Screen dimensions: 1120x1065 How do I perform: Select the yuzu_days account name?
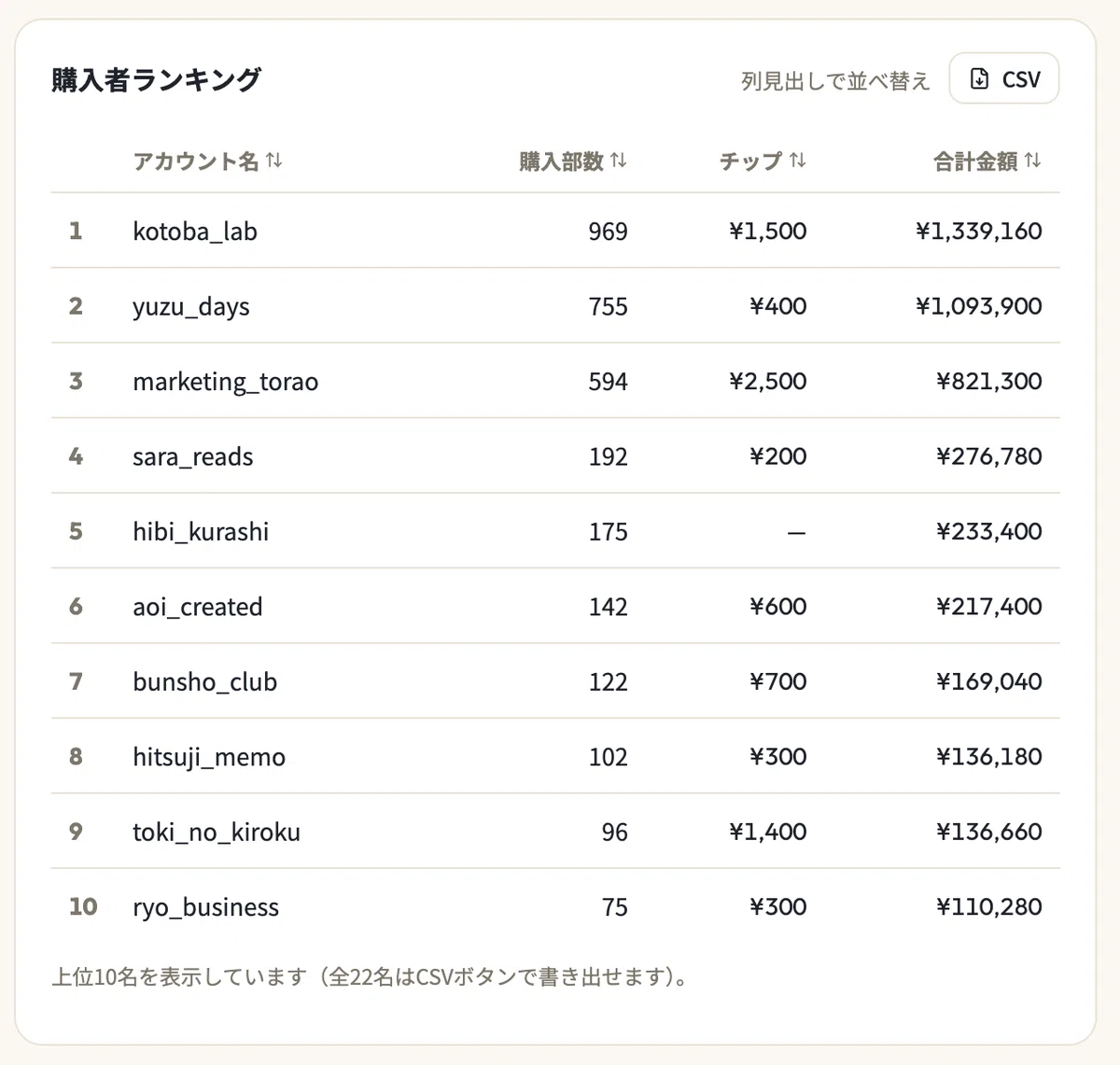coord(191,306)
